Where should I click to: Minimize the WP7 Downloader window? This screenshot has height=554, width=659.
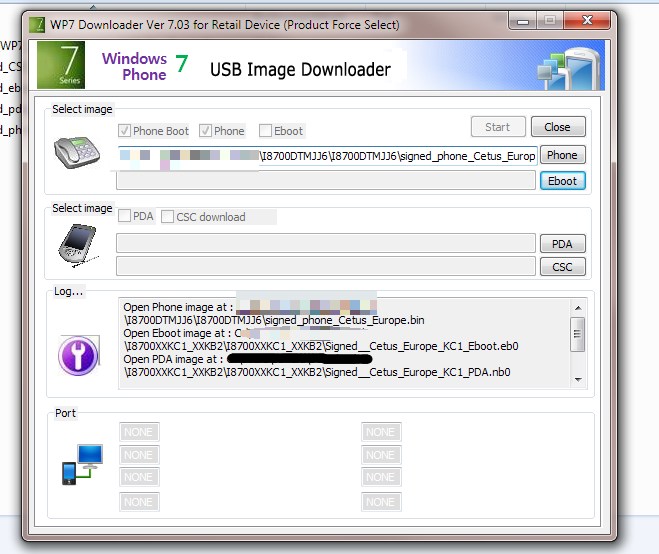tap(522, 21)
